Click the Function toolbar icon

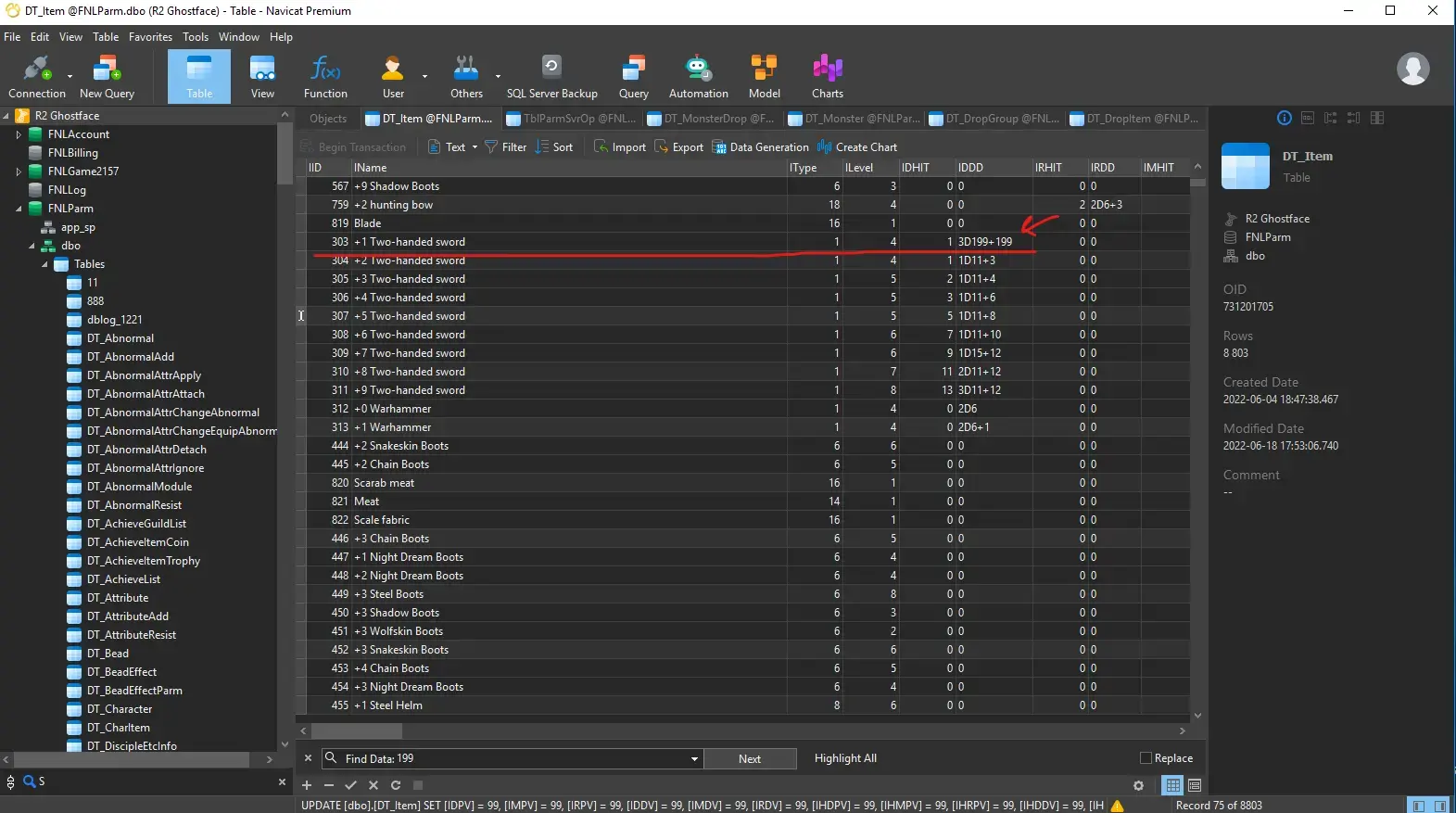325,76
